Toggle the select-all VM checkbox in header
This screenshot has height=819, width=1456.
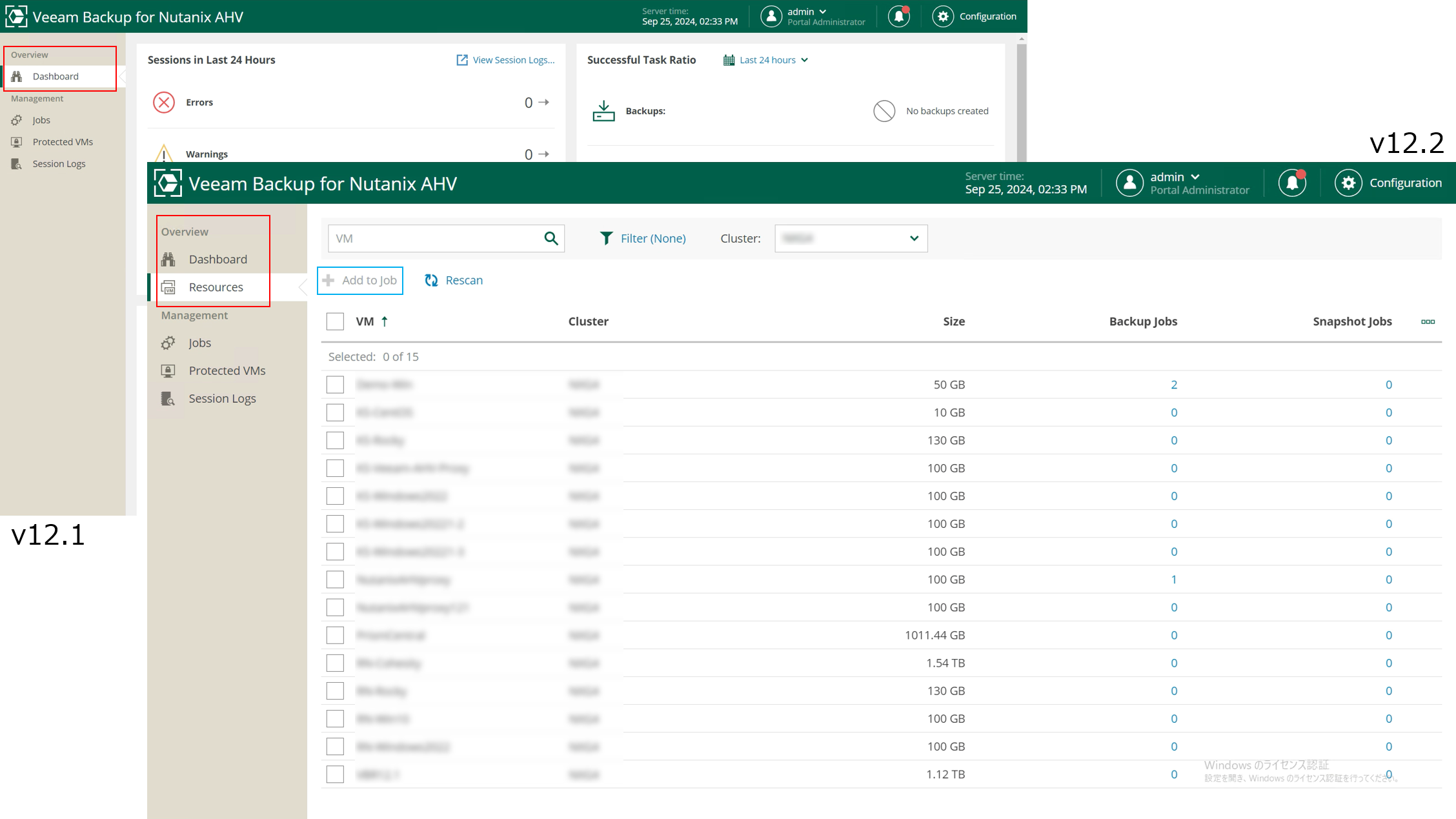point(335,321)
